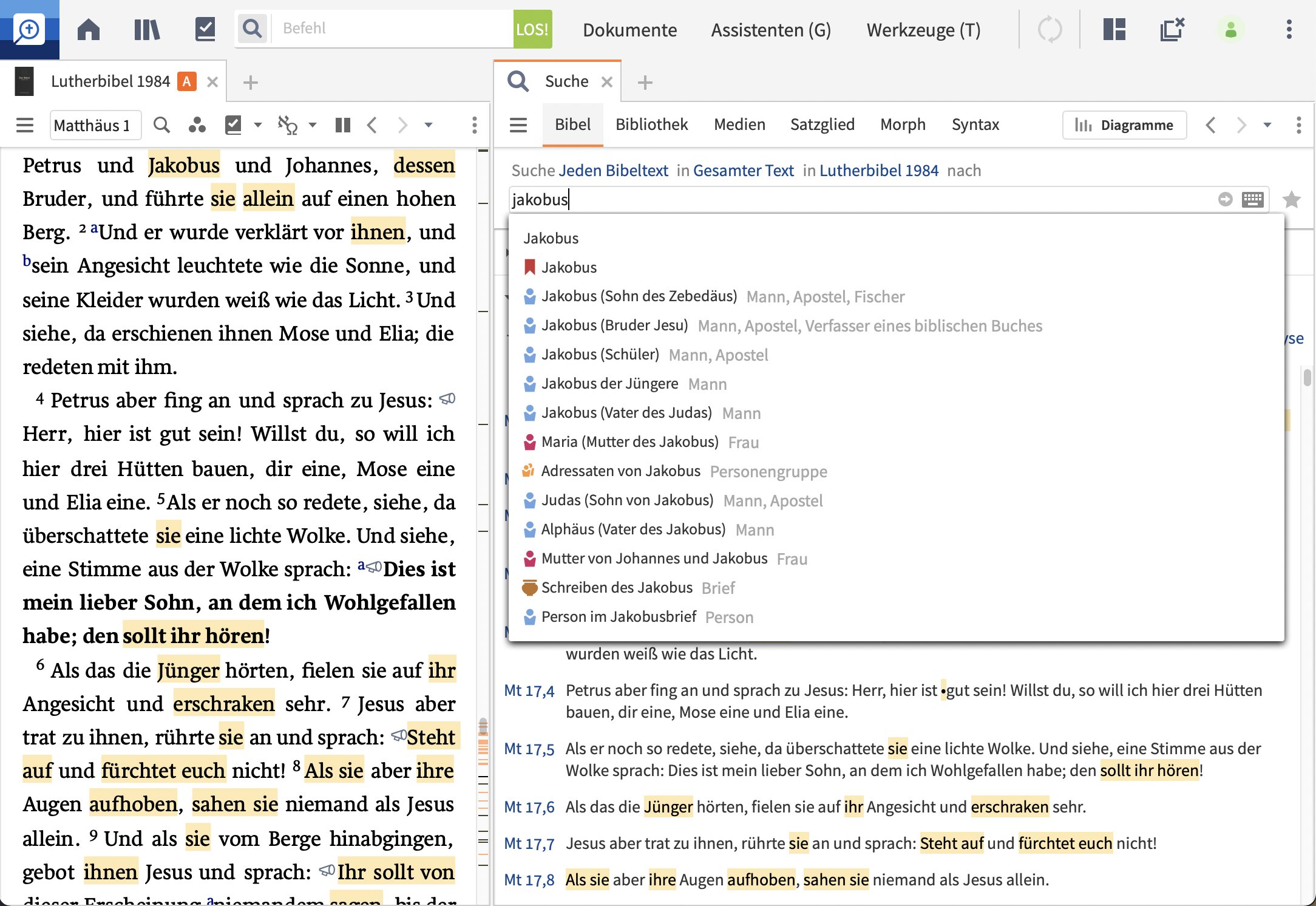The width and height of the screenshot is (1316, 906).
Task: Open Suche panel hamburger menu
Action: click(x=518, y=125)
